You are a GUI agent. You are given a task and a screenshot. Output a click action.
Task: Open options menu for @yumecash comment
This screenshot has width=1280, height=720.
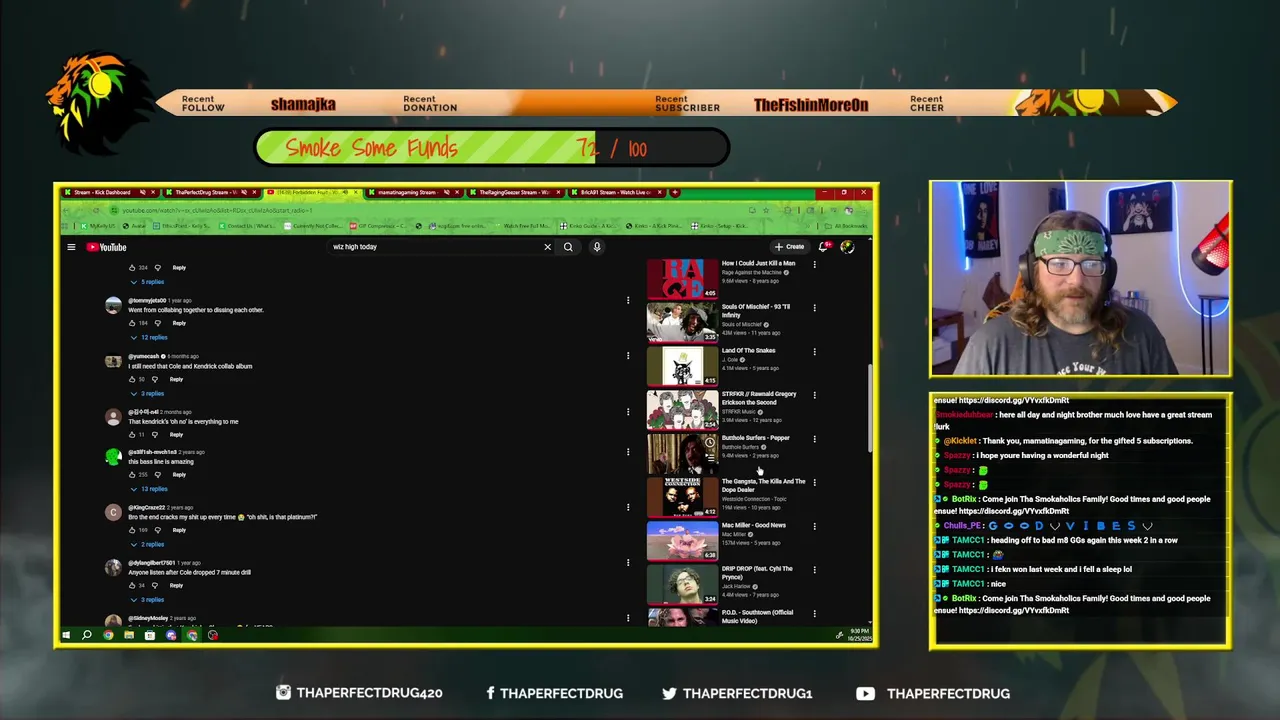(x=628, y=355)
